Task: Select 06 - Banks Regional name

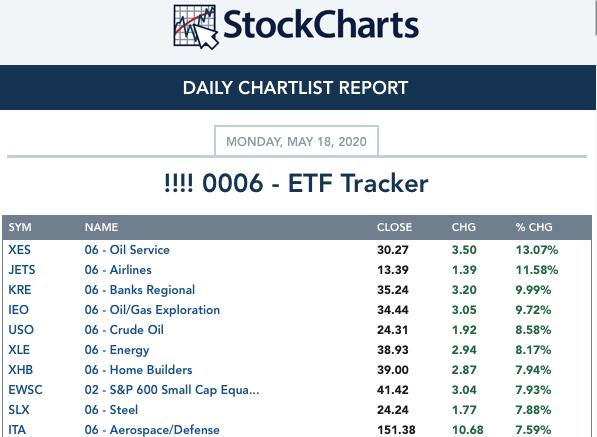Action: pos(140,290)
